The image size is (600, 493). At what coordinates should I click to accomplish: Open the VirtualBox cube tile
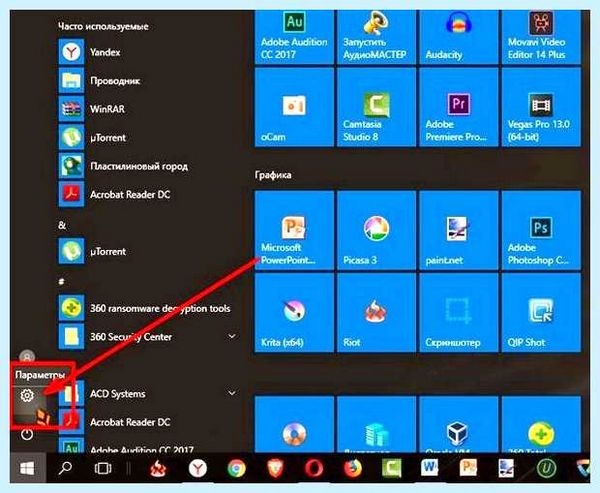tap(458, 424)
